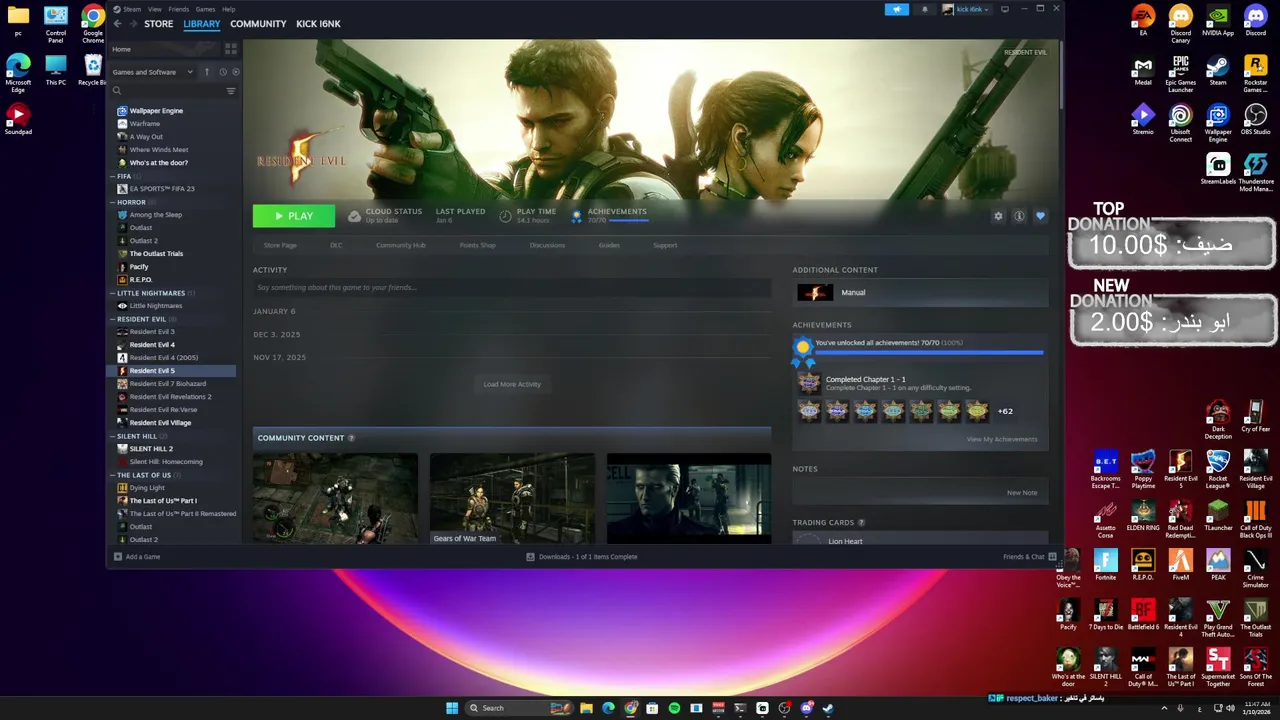Open kick i6nk account dropdown
This screenshot has height=720, width=1280.
click(965, 9)
